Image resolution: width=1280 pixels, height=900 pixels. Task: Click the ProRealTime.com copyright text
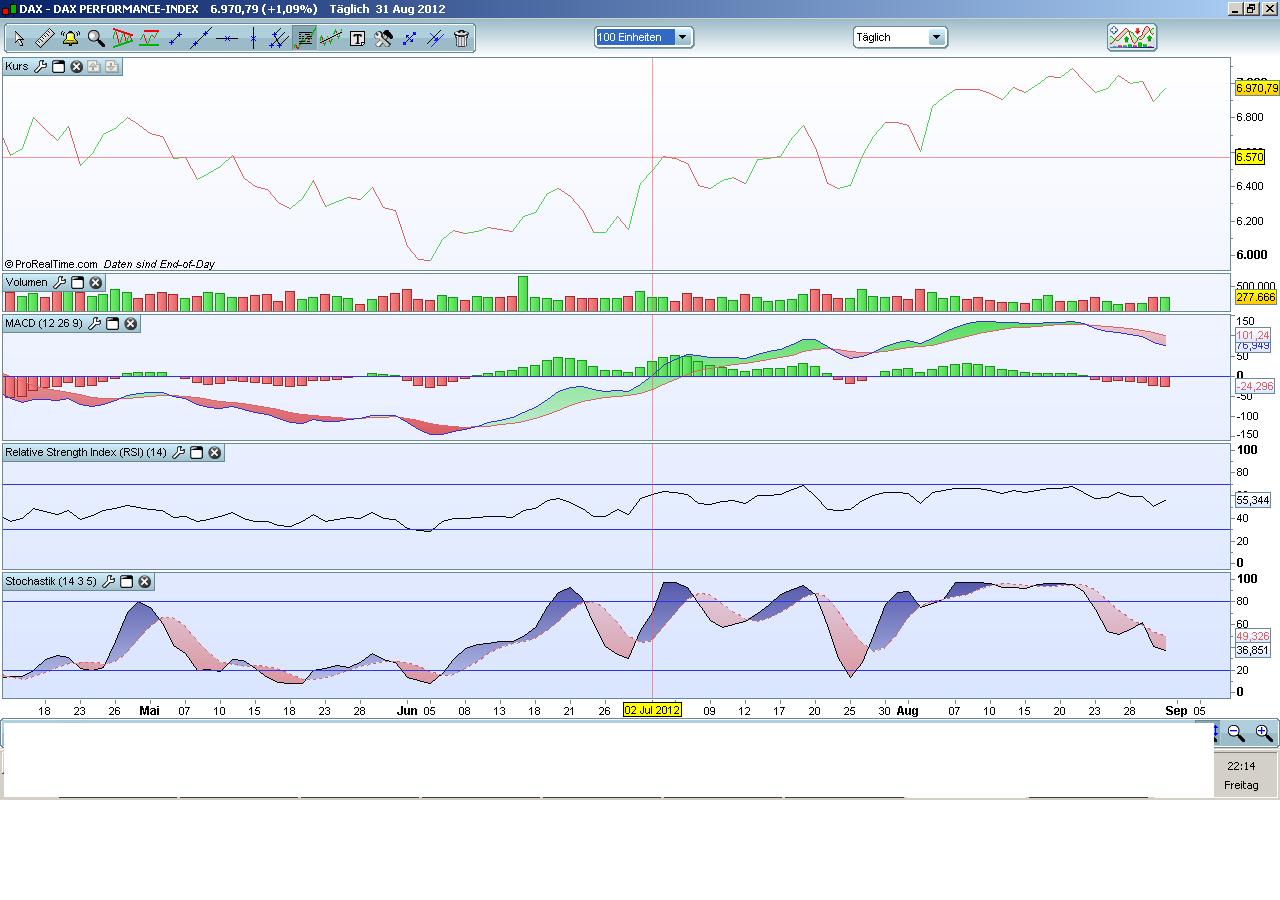51,264
